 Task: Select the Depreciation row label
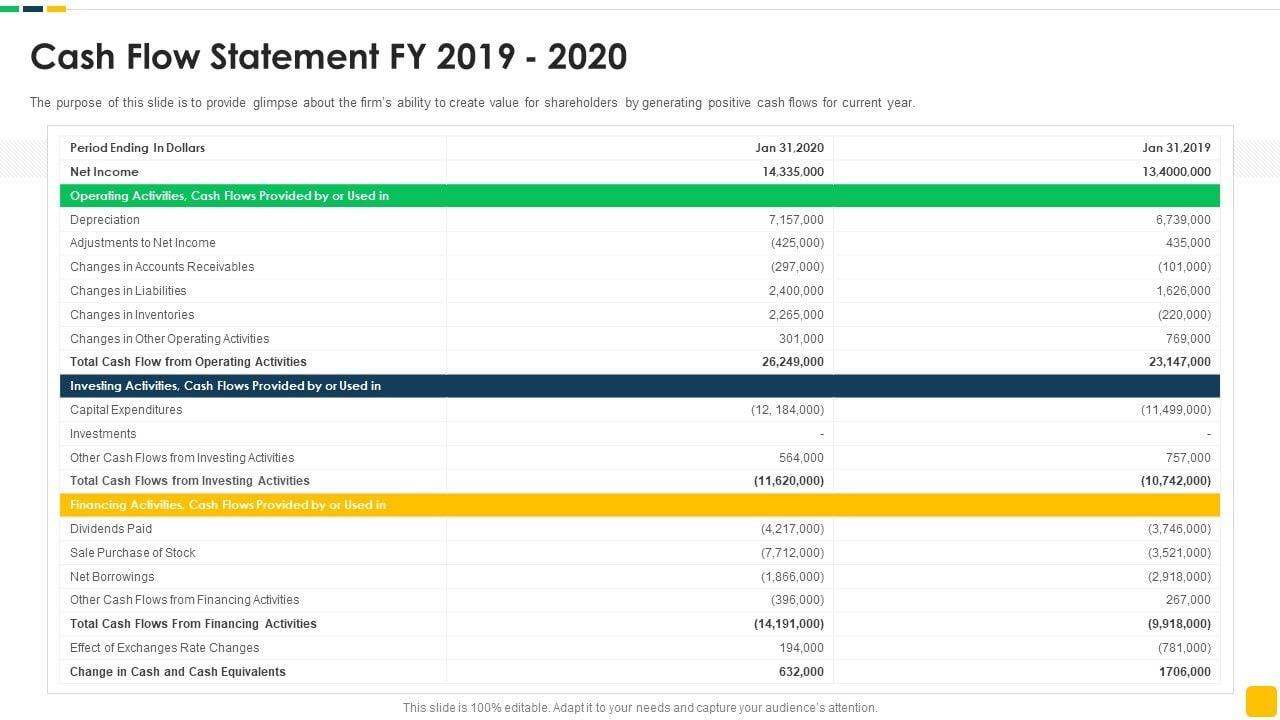click(x=105, y=220)
